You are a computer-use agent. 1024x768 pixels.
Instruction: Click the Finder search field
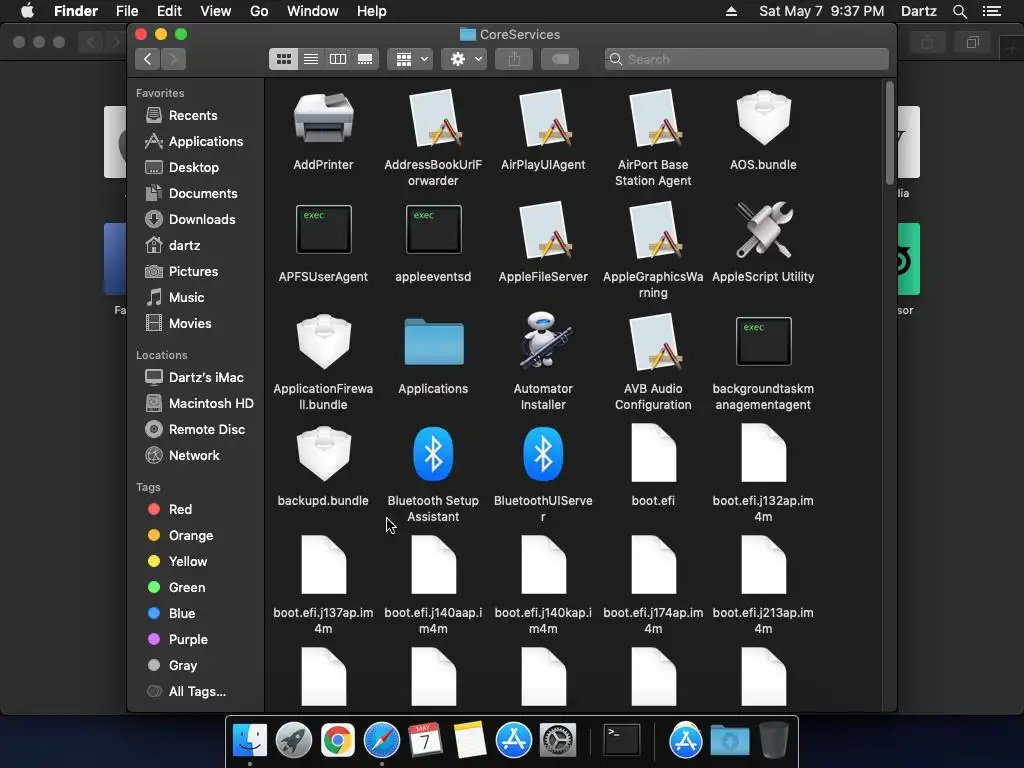pyautogui.click(x=746, y=59)
